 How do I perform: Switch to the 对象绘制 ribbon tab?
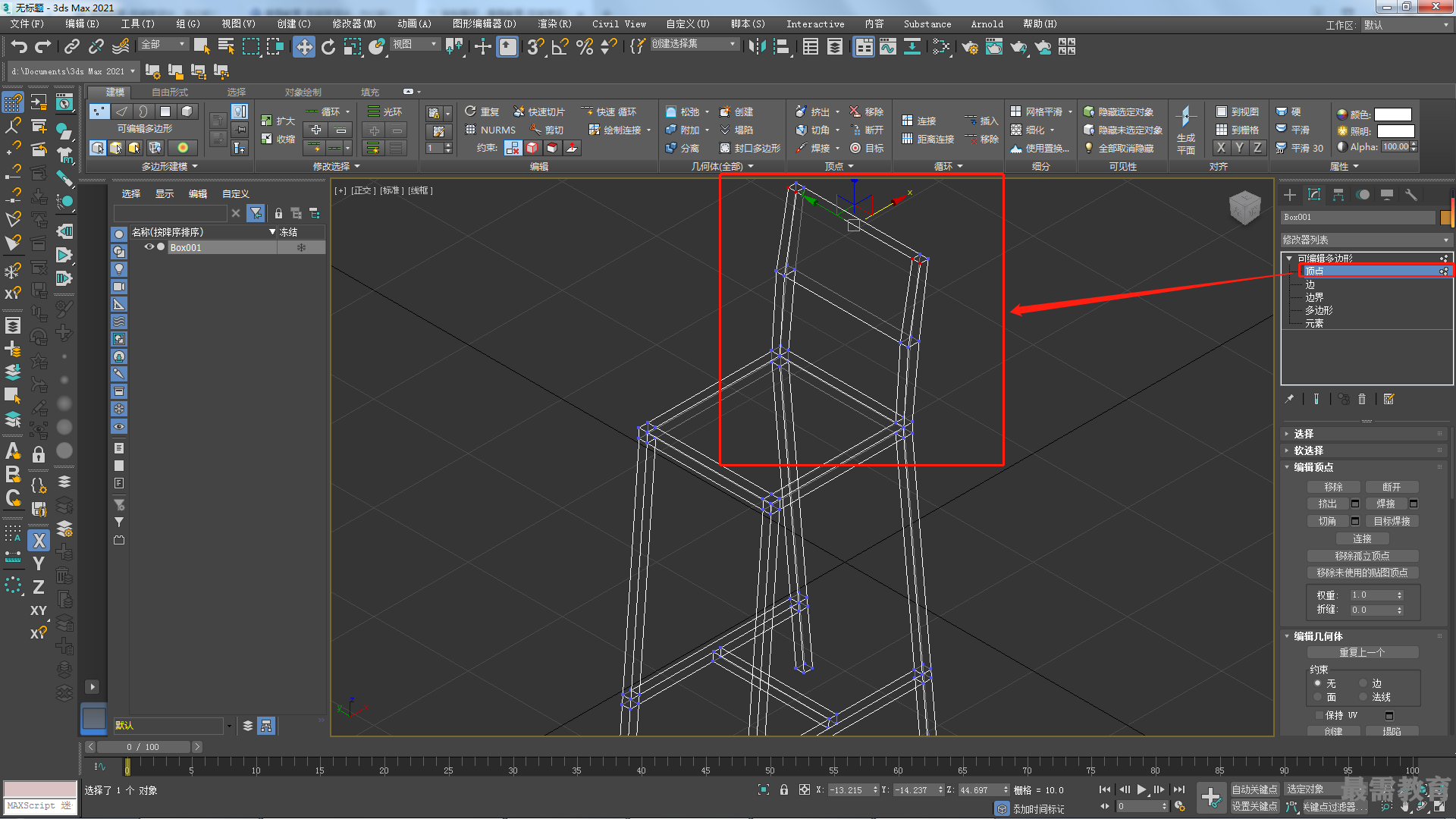pyautogui.click(x=303, y=93)
